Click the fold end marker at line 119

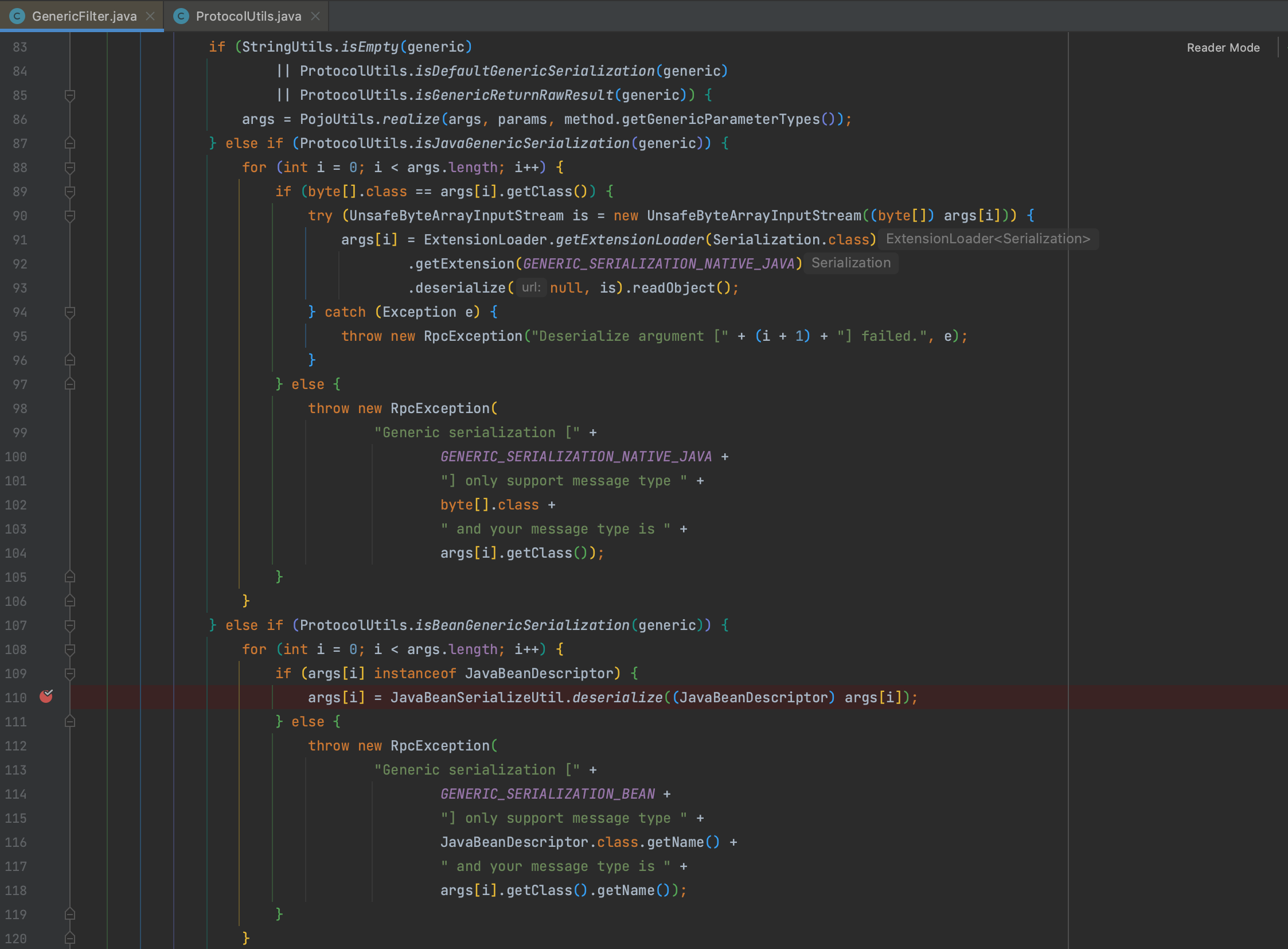tap(70, 914)
